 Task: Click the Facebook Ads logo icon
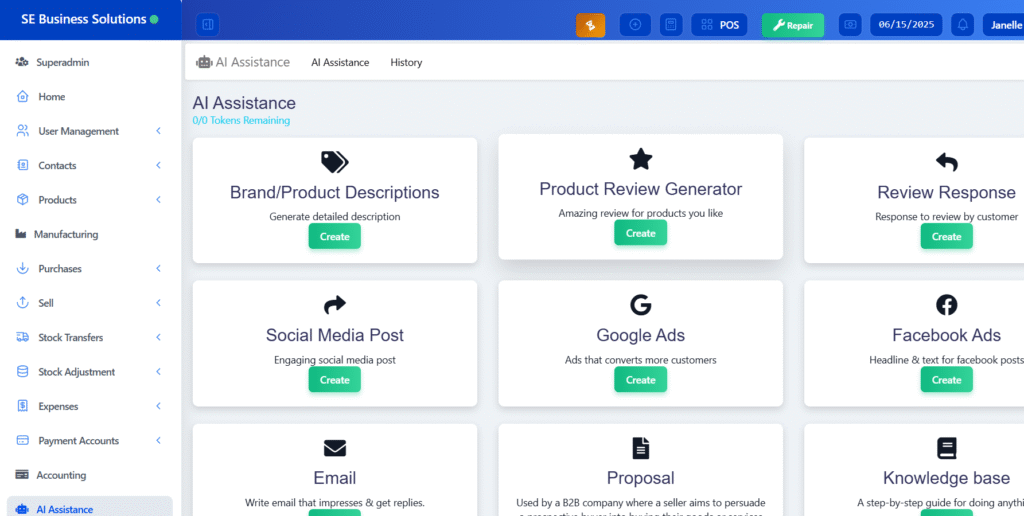(946, 305)
